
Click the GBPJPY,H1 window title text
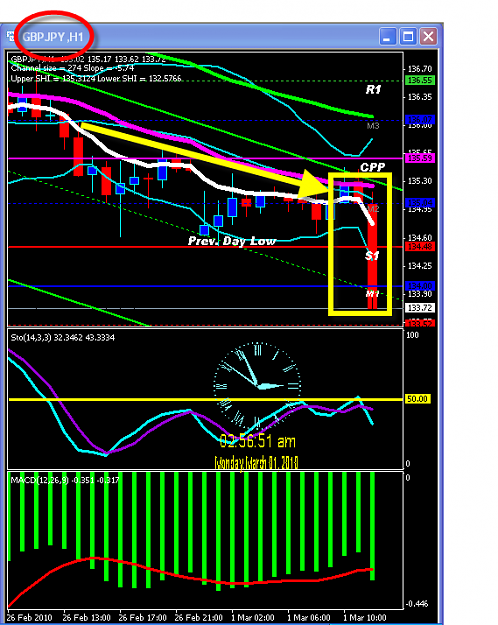click(53, 37)
